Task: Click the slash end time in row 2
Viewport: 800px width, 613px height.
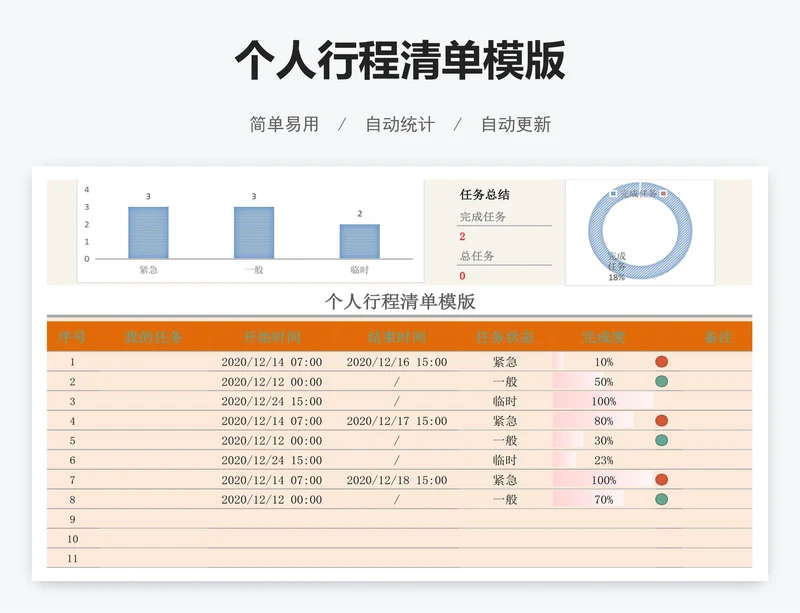Action: 397,382
